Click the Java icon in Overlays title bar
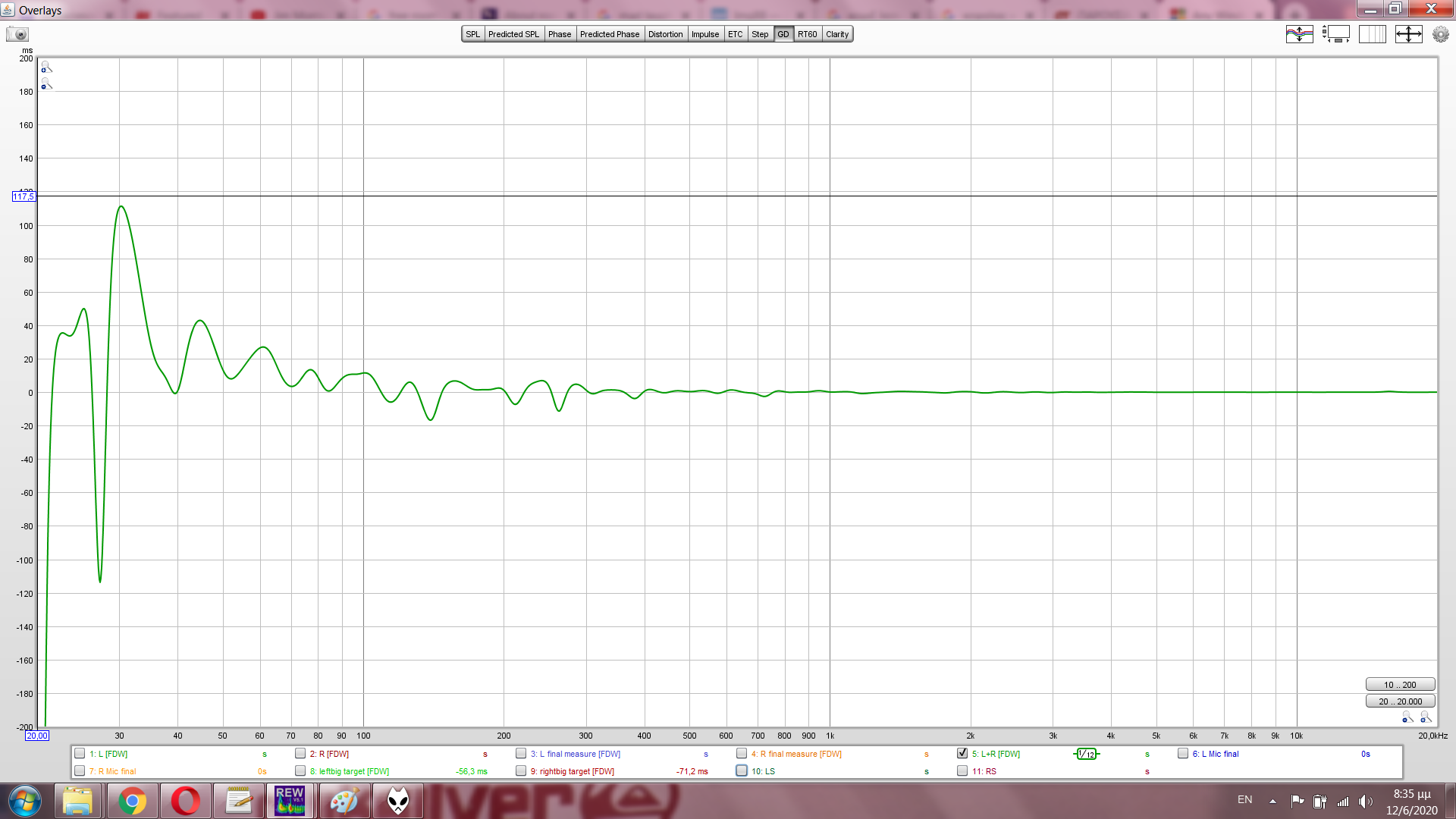Viewport: 1456px width, 819px height. [x=8, y=10]
